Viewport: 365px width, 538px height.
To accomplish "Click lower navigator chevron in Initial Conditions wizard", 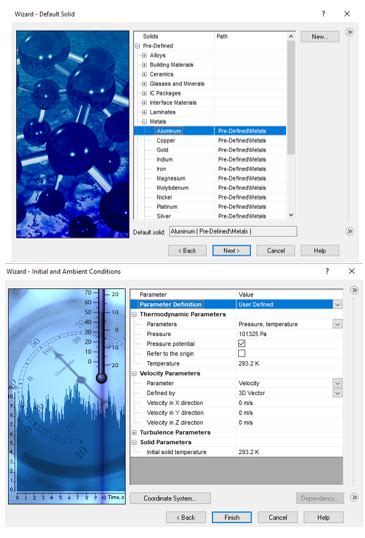I will (354, 497).
